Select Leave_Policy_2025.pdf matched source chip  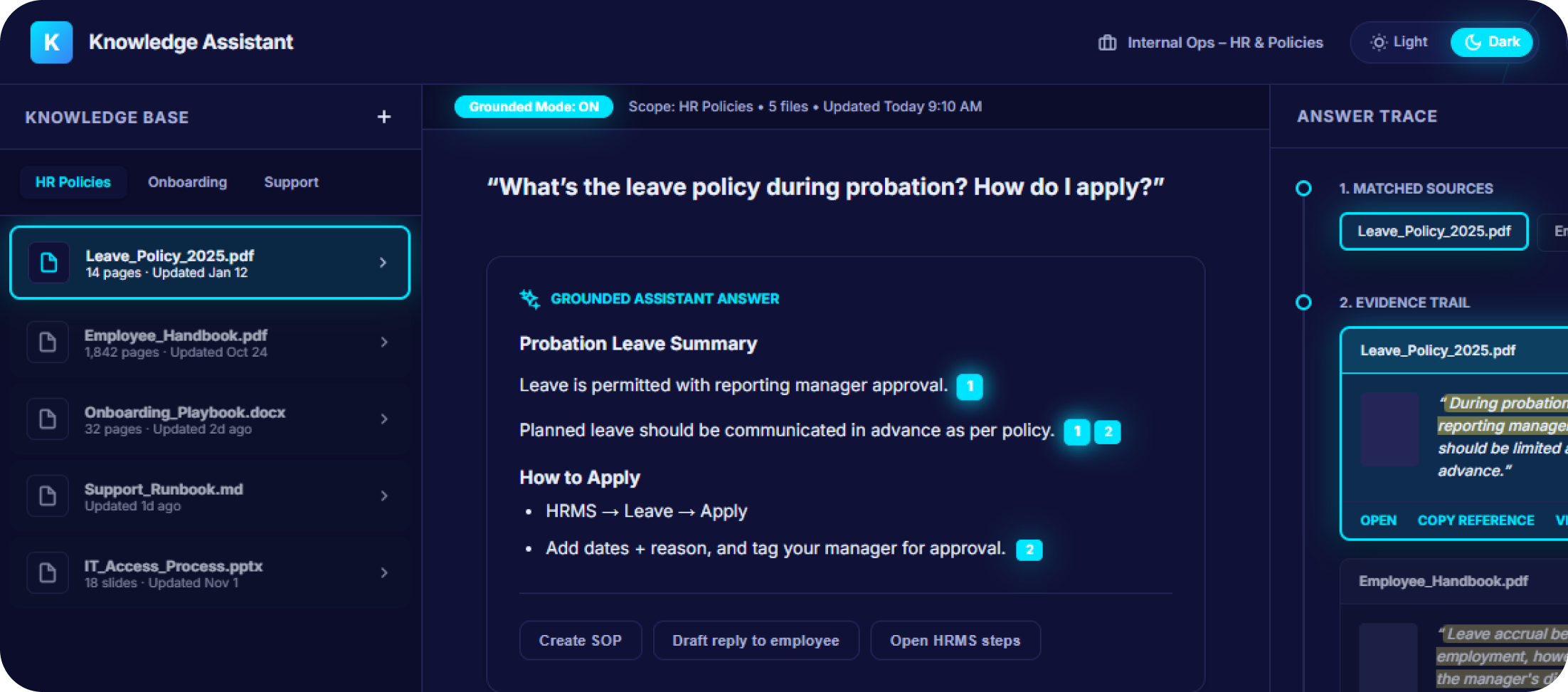tap(1434, 231)
